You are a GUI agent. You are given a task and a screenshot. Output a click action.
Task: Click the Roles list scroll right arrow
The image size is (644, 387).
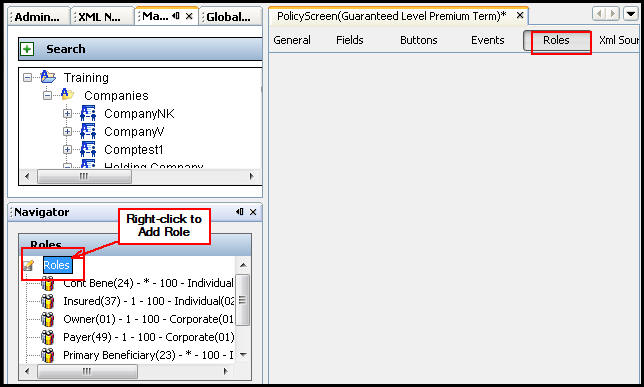click(225, 371)
